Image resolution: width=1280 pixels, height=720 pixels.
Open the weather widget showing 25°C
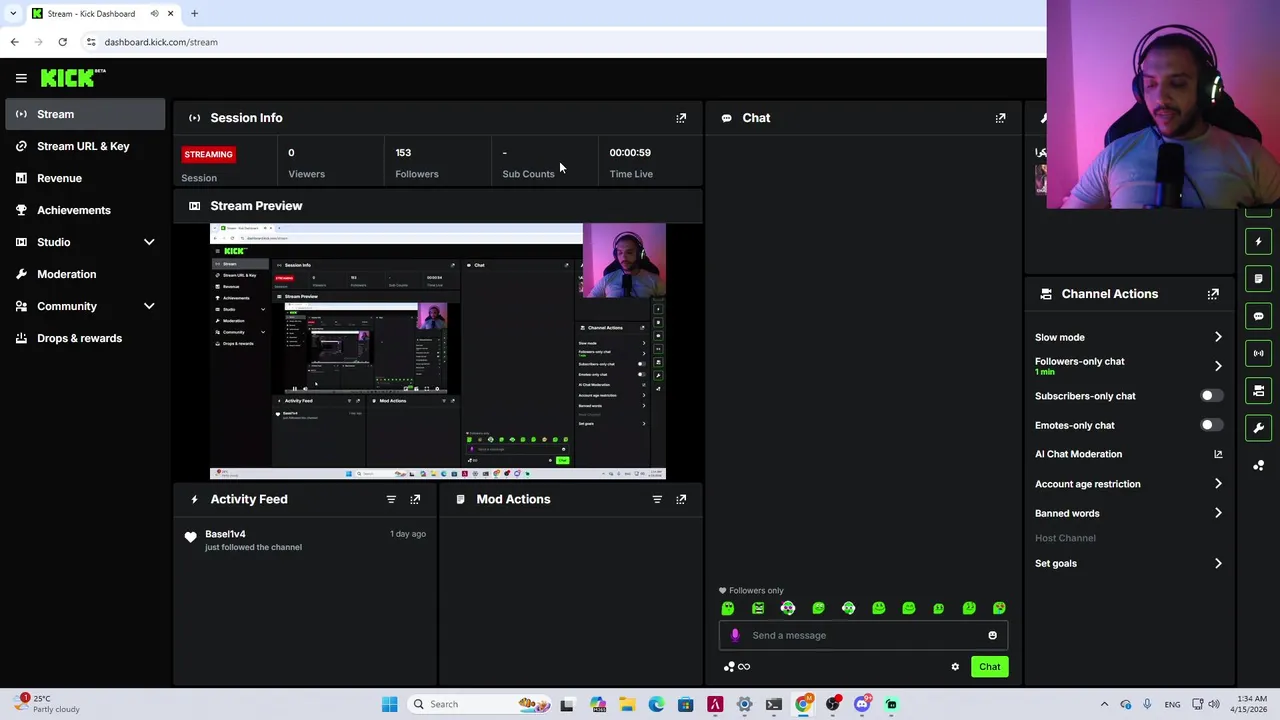[47, 704]
